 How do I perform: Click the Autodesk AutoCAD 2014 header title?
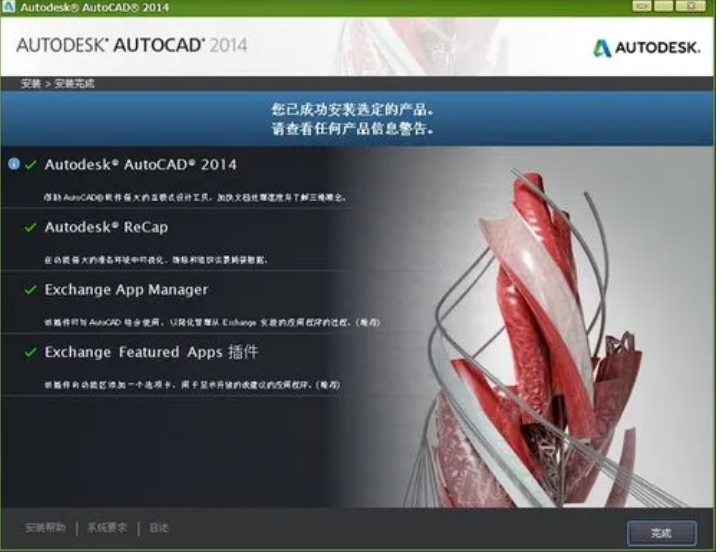[x=132, y=46]
